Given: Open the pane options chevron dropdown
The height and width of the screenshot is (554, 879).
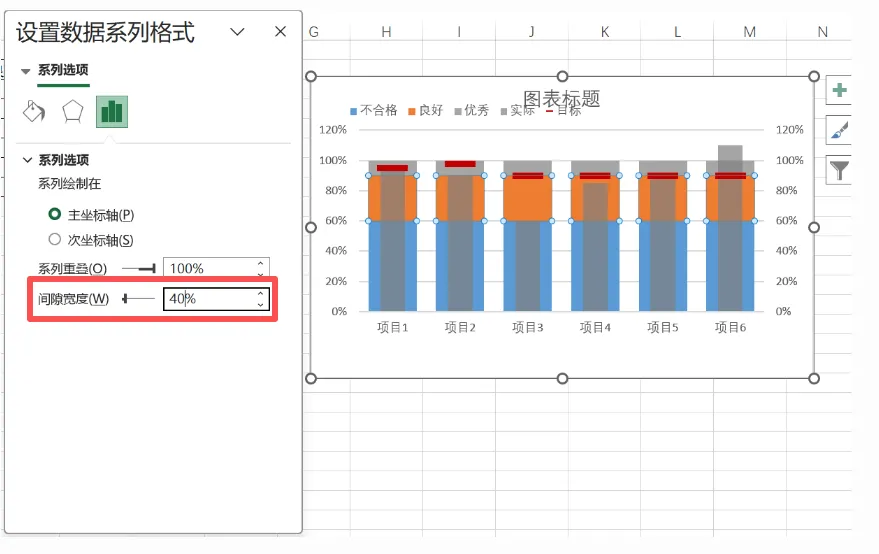Looking at the screenshot, I should (x=238, y=31).
